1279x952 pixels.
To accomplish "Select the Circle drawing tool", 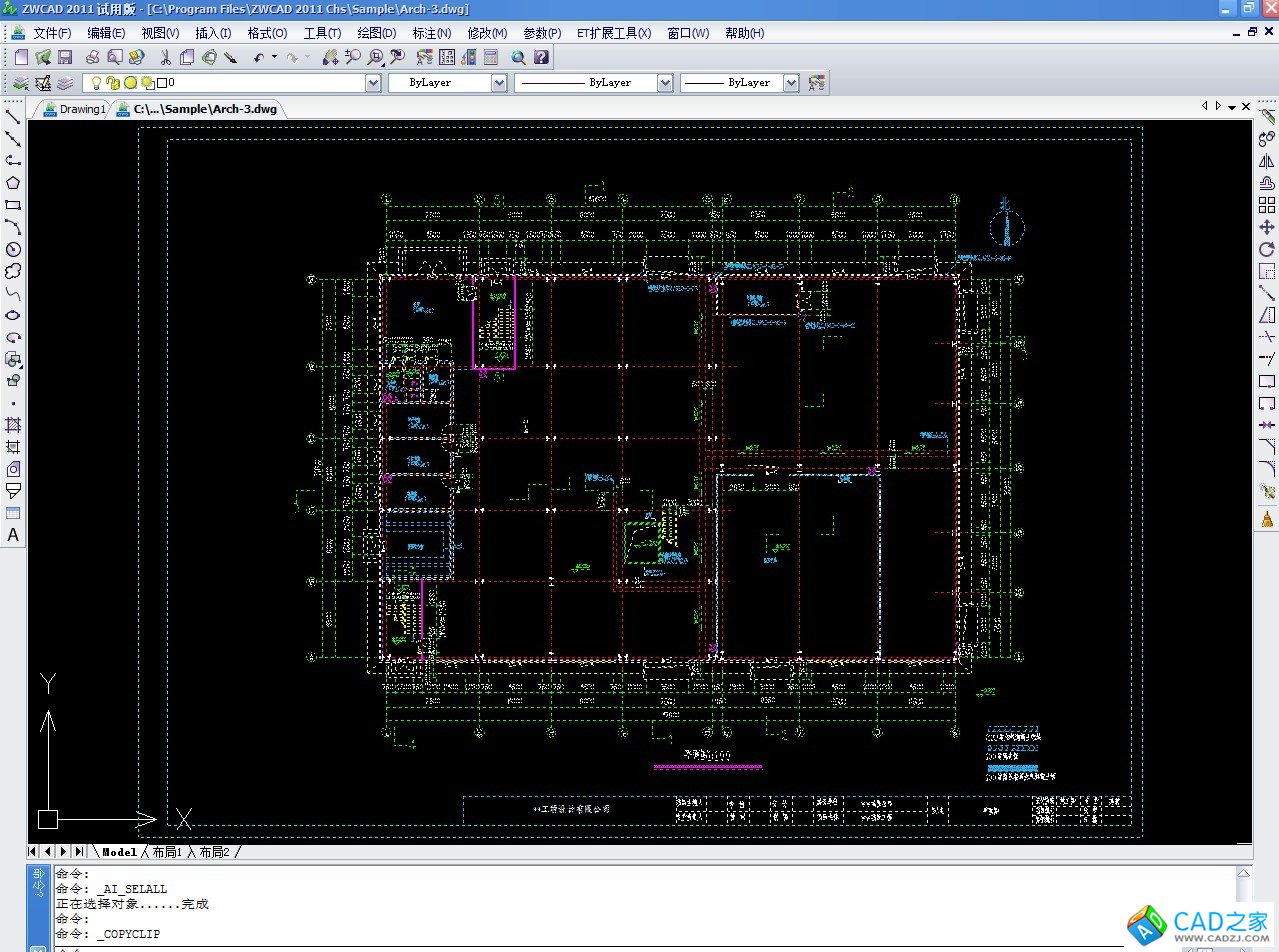I will (x=13, y=249).
